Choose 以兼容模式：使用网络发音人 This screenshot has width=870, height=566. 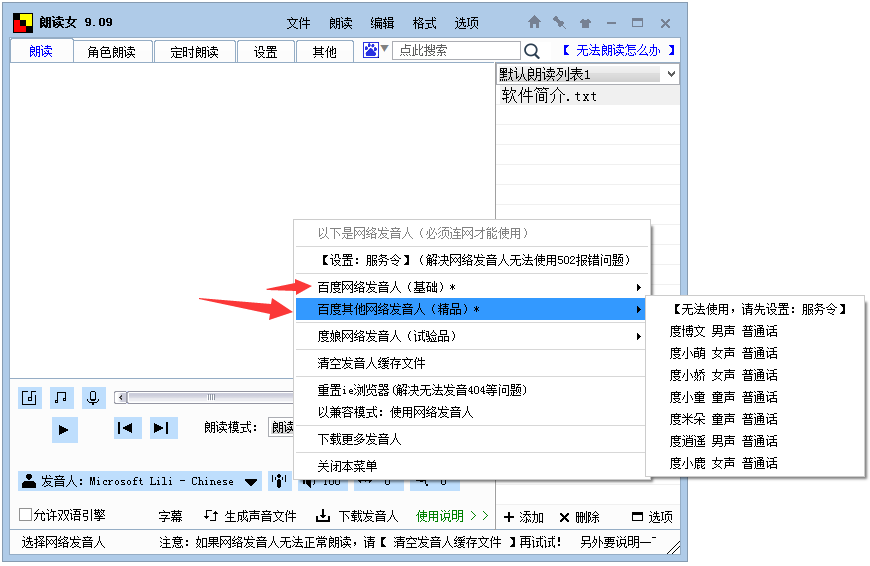[x=472, y=412]
